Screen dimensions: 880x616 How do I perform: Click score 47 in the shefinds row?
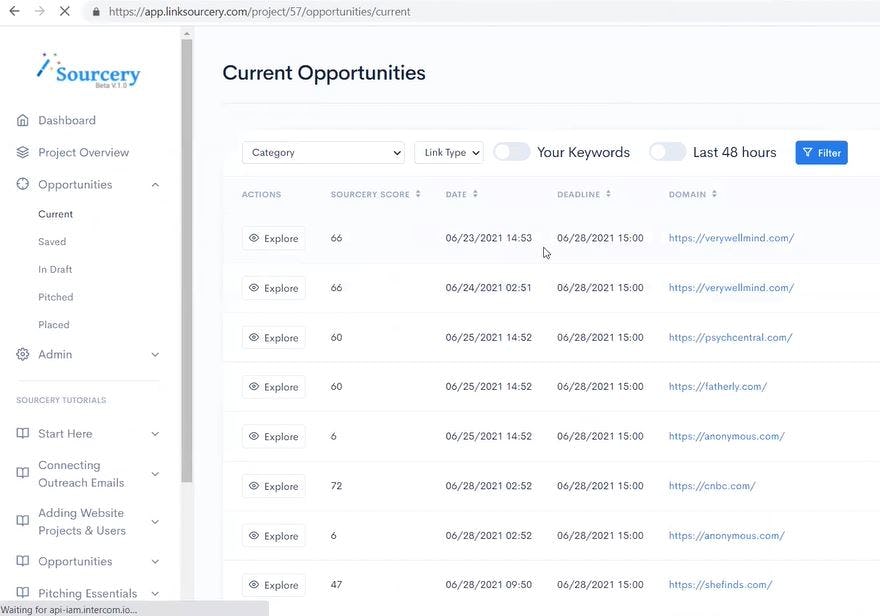point(336,585)
